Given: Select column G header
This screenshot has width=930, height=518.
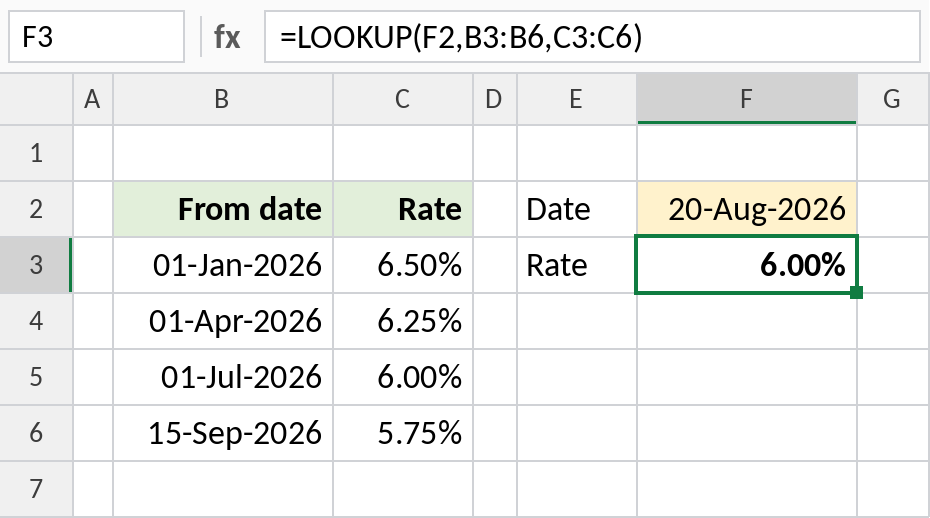Looking at the screenshot, I should coord(893,99).
